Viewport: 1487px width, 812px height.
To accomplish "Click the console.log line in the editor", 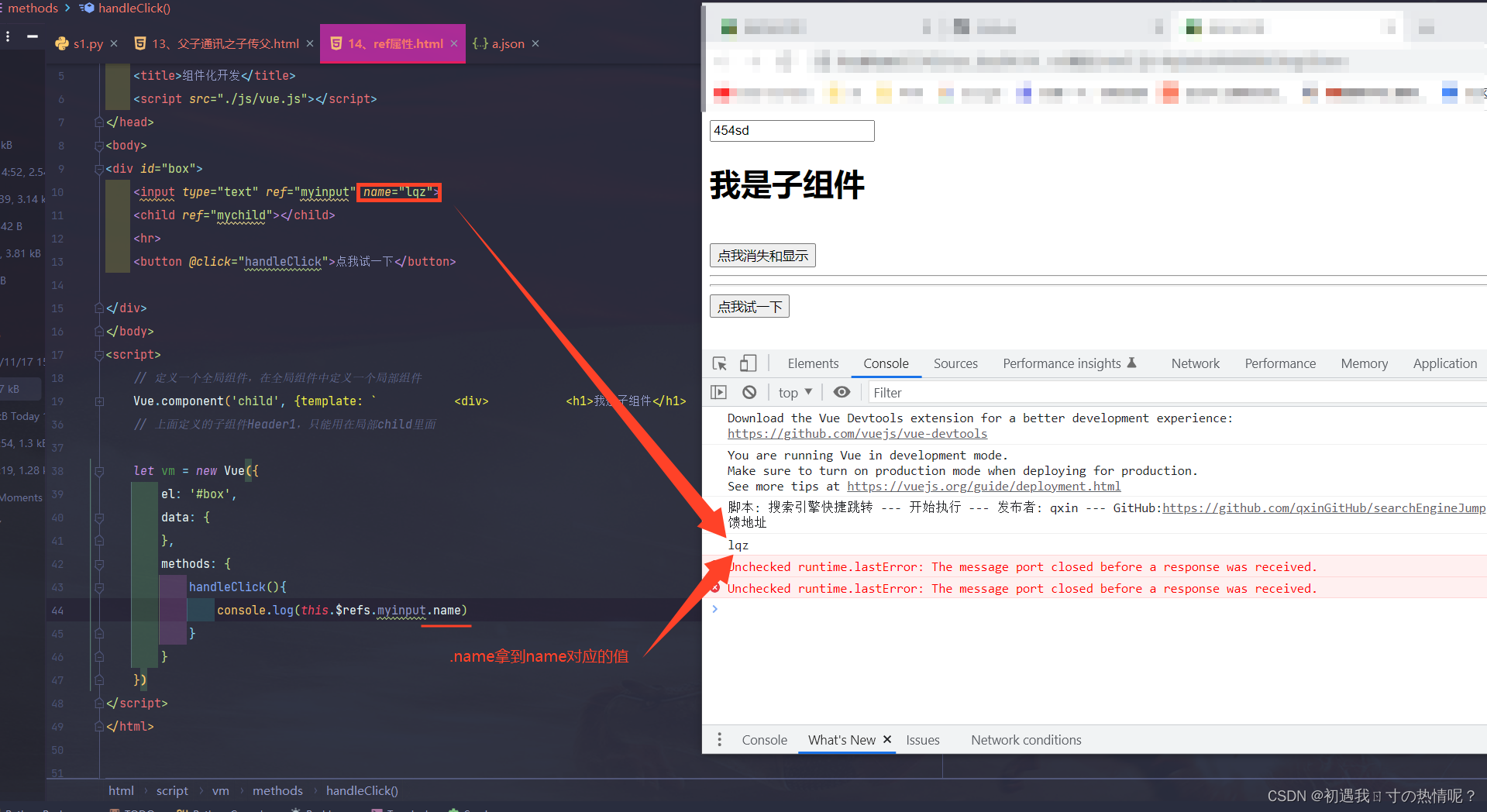I will (x=342, y=611).
